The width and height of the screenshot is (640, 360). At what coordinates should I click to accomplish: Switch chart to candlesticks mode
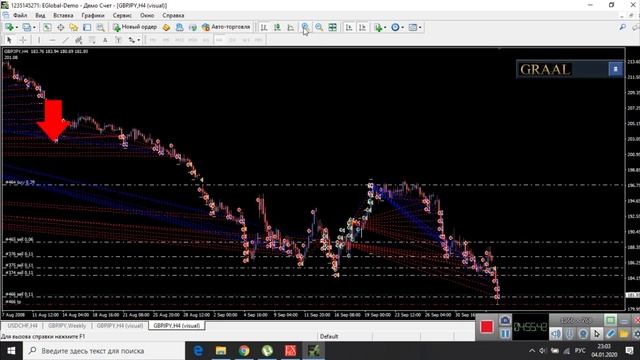277,27
